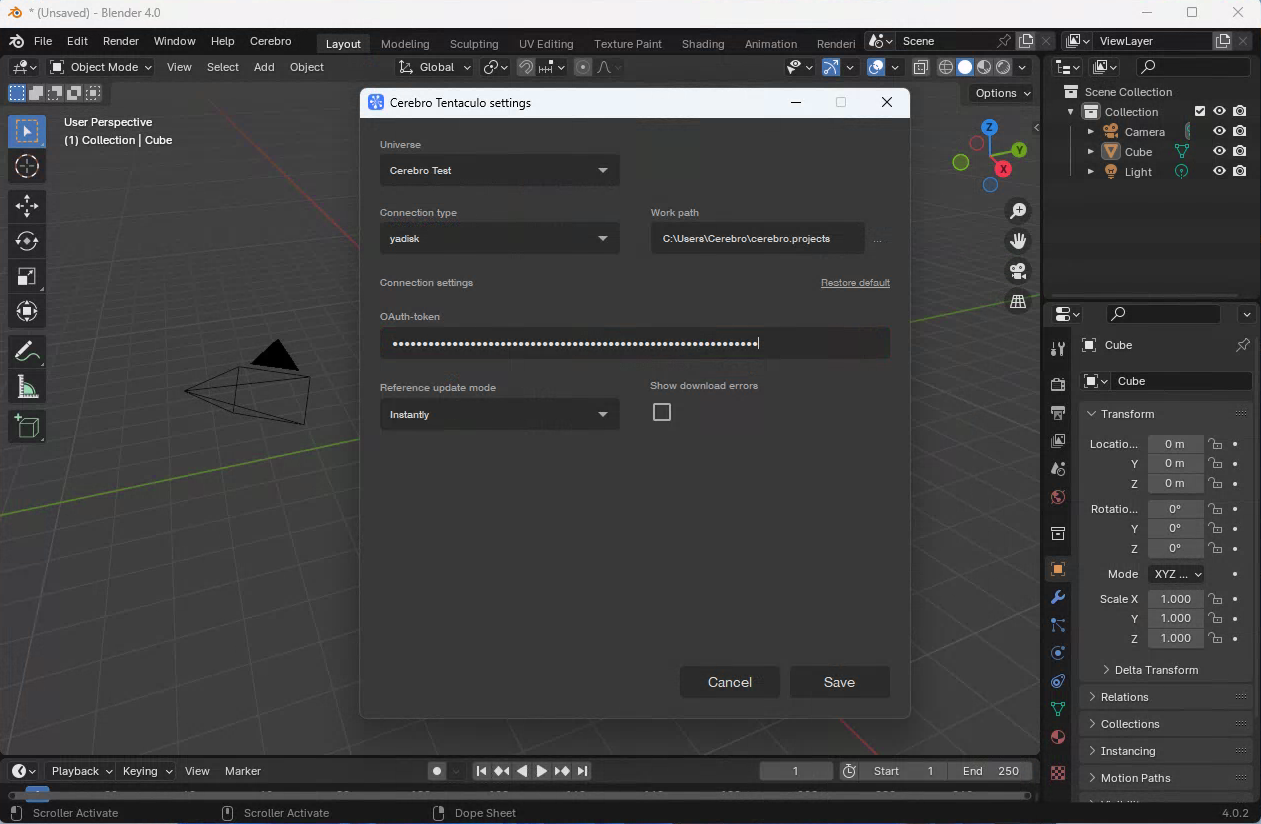The image size is (1261, 824).
Task: Open the Universe dropdown showing Cerebro Test
Action: pyautogui.click(x=500, y=170)
